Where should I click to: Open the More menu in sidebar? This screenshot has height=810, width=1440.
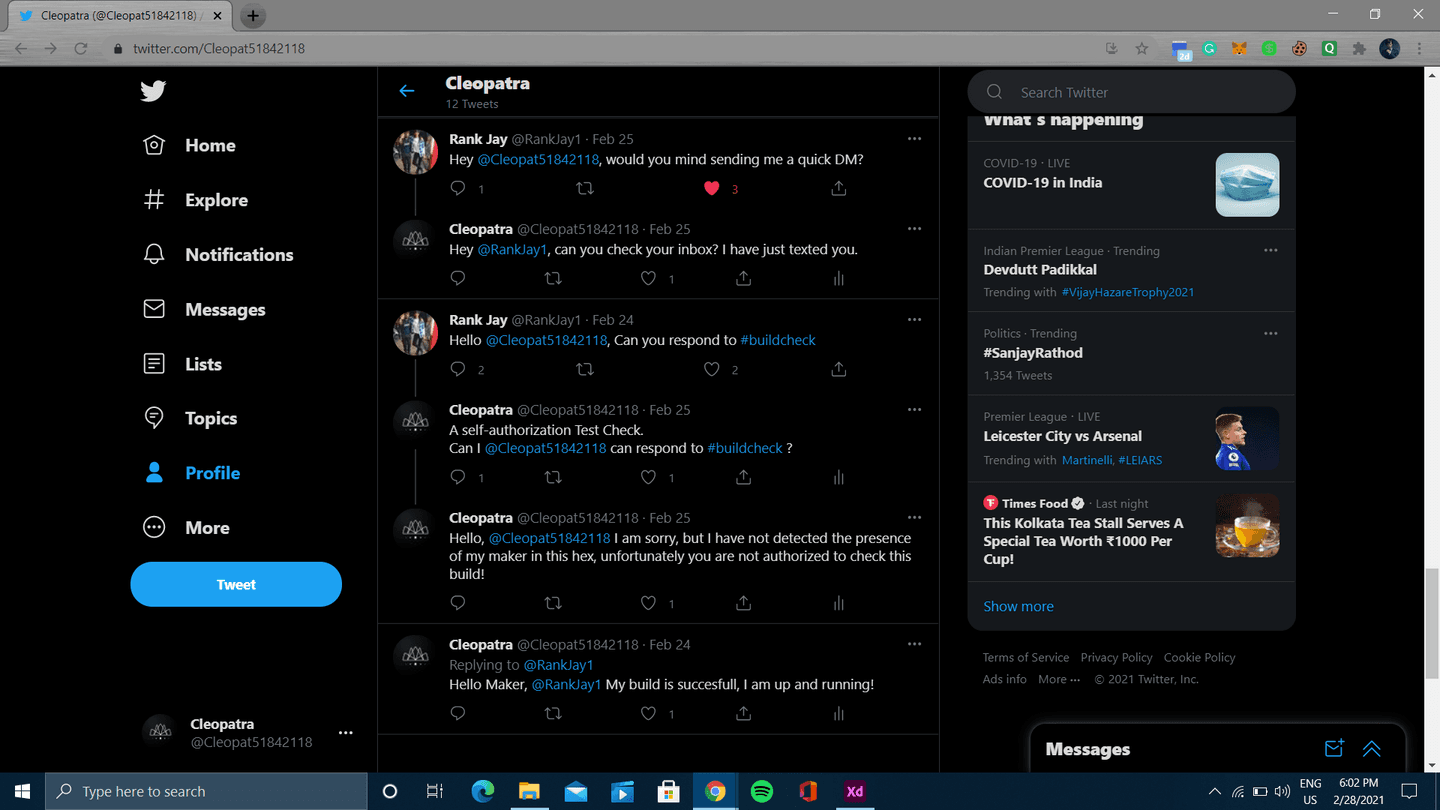click(x=187, y=528)
